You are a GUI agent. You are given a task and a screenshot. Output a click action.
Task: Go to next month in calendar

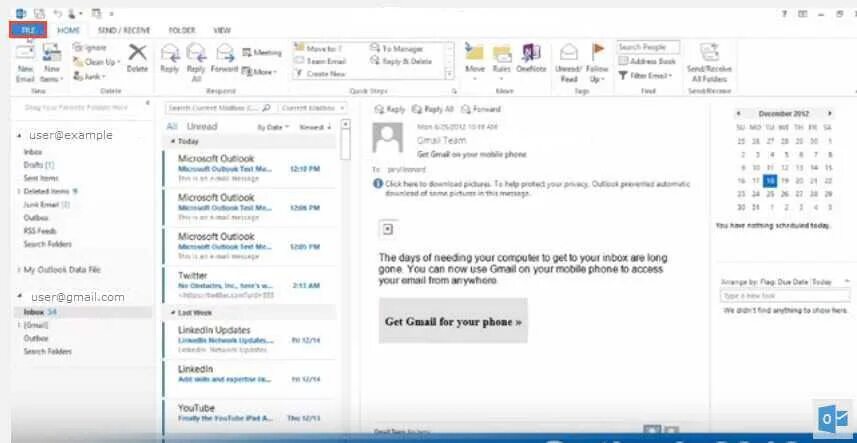(830, 114)
